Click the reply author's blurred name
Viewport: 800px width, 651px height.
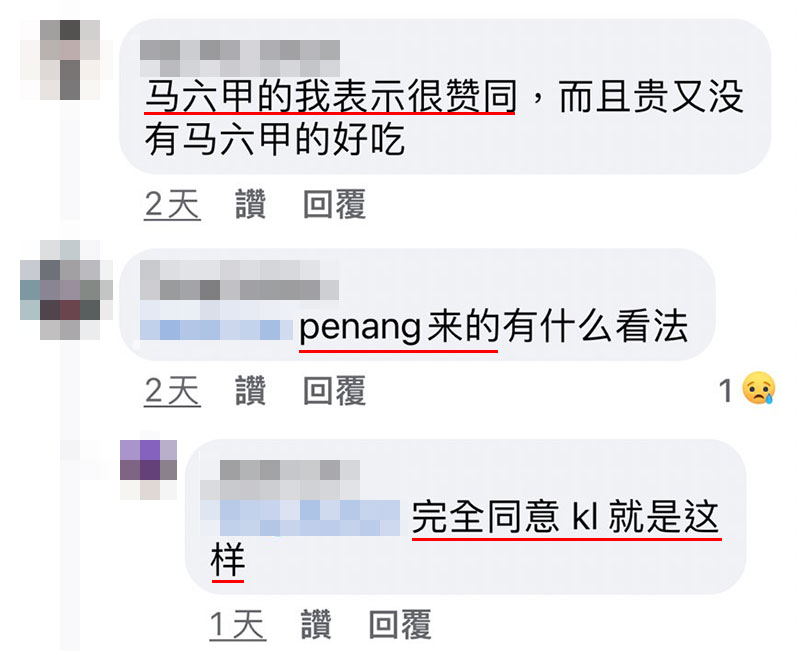pos(280,480)
